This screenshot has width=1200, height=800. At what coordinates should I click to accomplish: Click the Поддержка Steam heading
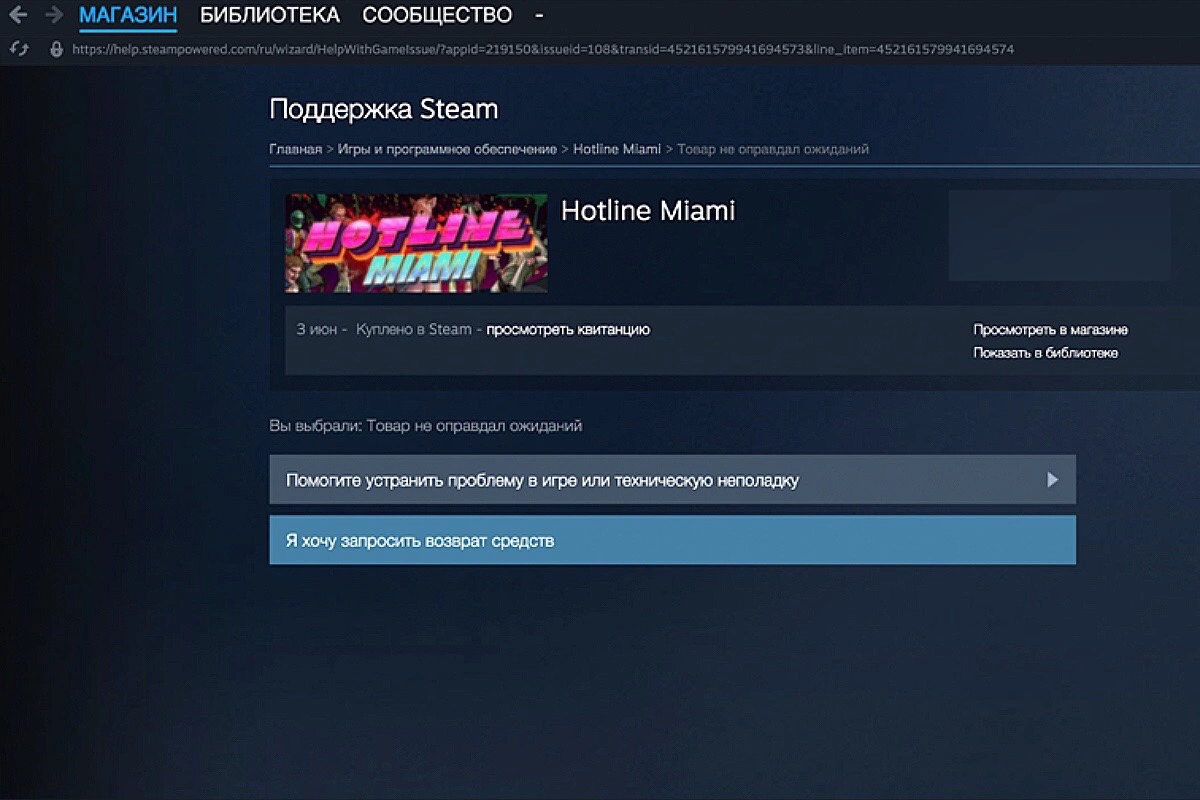pyautogui.click(x=383, y=109)
